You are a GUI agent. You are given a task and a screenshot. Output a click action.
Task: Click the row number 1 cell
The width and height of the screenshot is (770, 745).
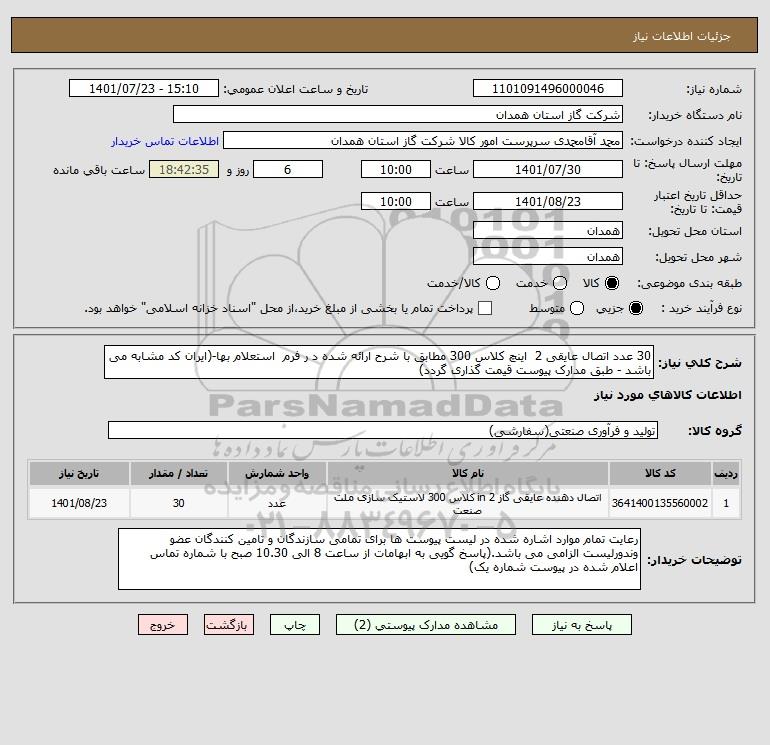coord(726,503)
